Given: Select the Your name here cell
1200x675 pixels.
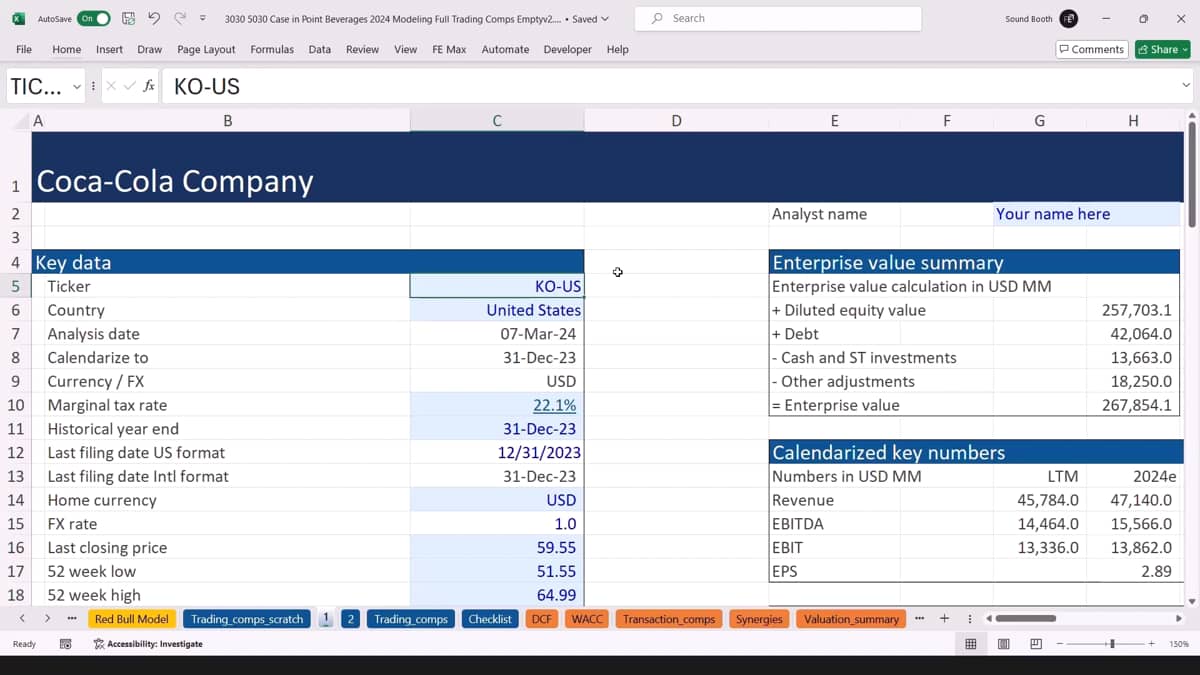Looking at the screenshot, I should tap(1086, 214).
